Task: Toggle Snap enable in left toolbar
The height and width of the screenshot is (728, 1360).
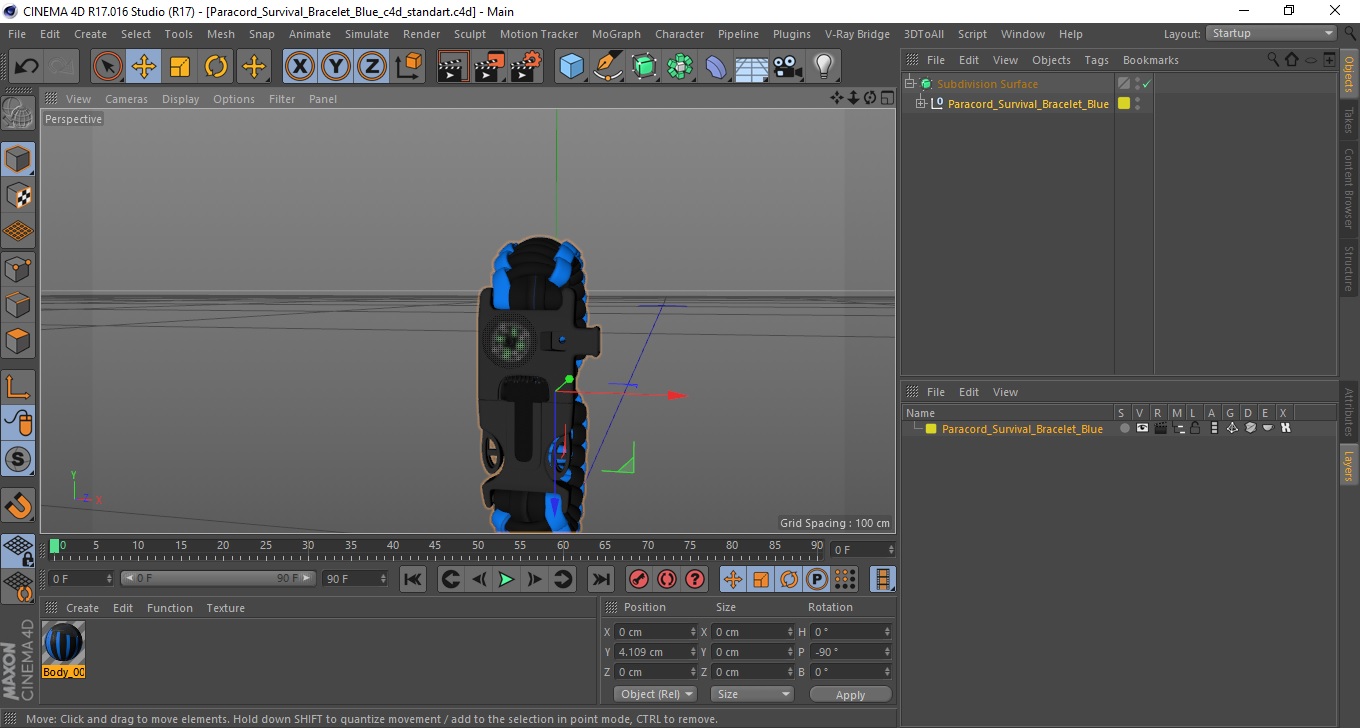Action: point(18,459)
